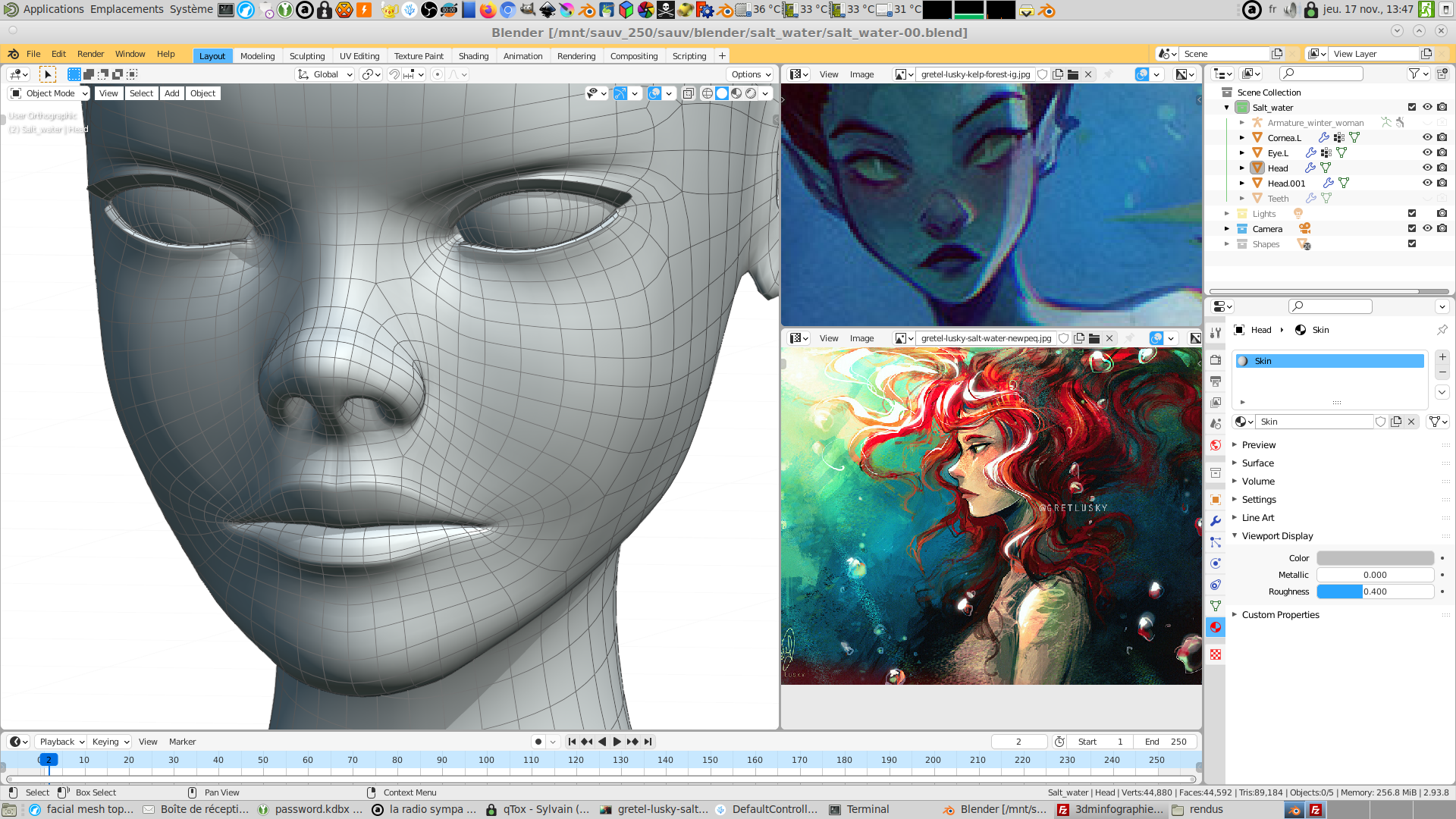This screenshot has width=1456, height=819.
Task: Toggle visibility of Eye.L object
Action: (1427, 152)
